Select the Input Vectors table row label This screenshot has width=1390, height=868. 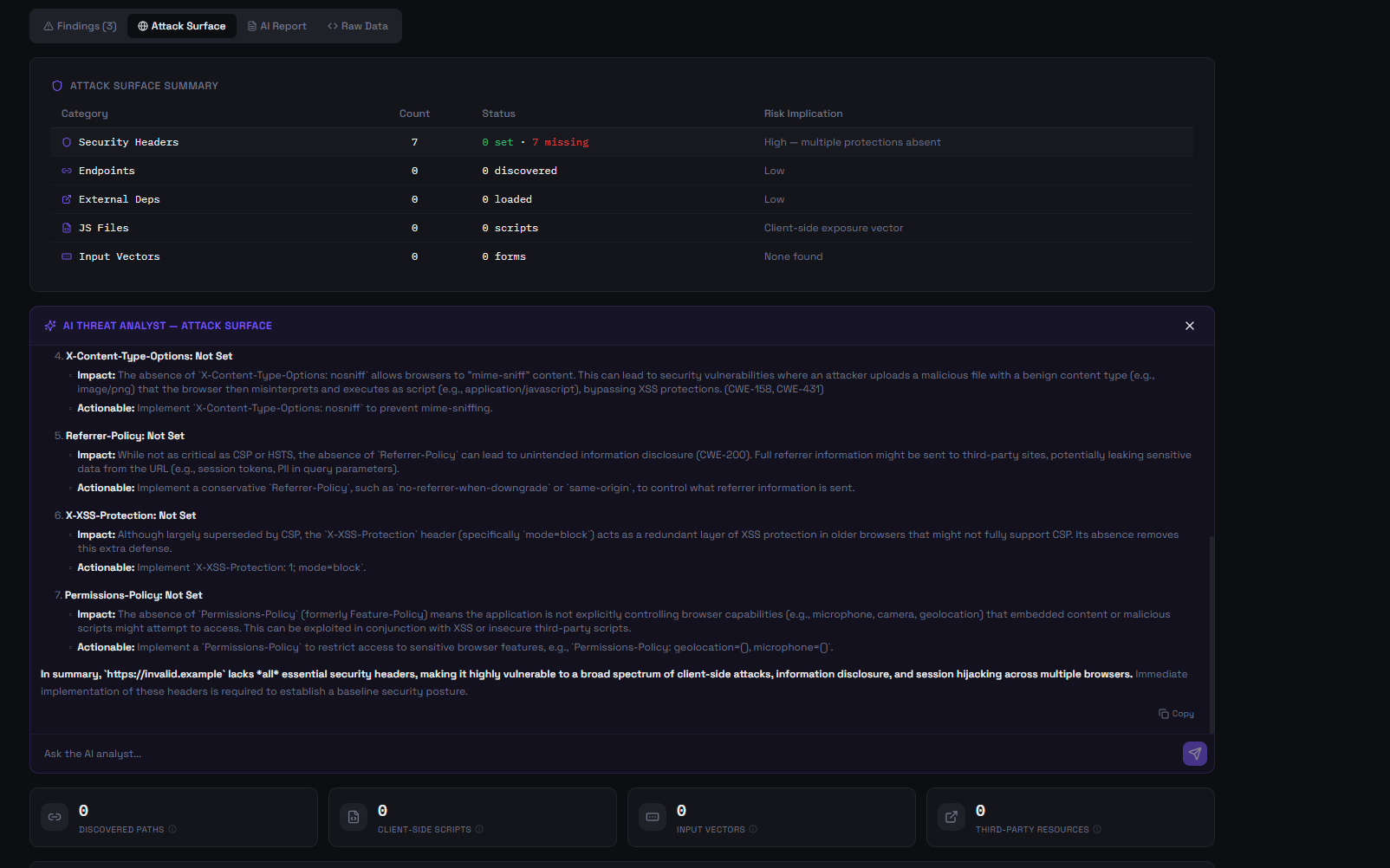coord(120,256)
